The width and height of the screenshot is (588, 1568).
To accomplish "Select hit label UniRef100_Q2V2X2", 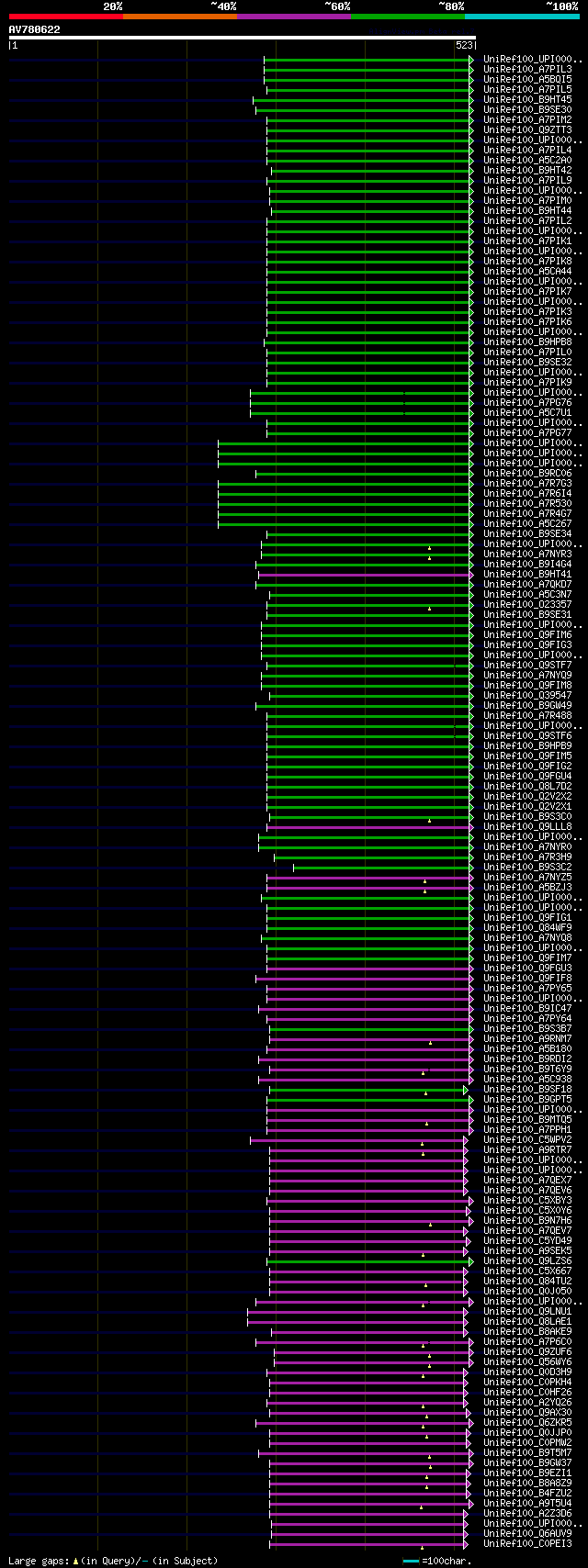I will tap(527, 796).
